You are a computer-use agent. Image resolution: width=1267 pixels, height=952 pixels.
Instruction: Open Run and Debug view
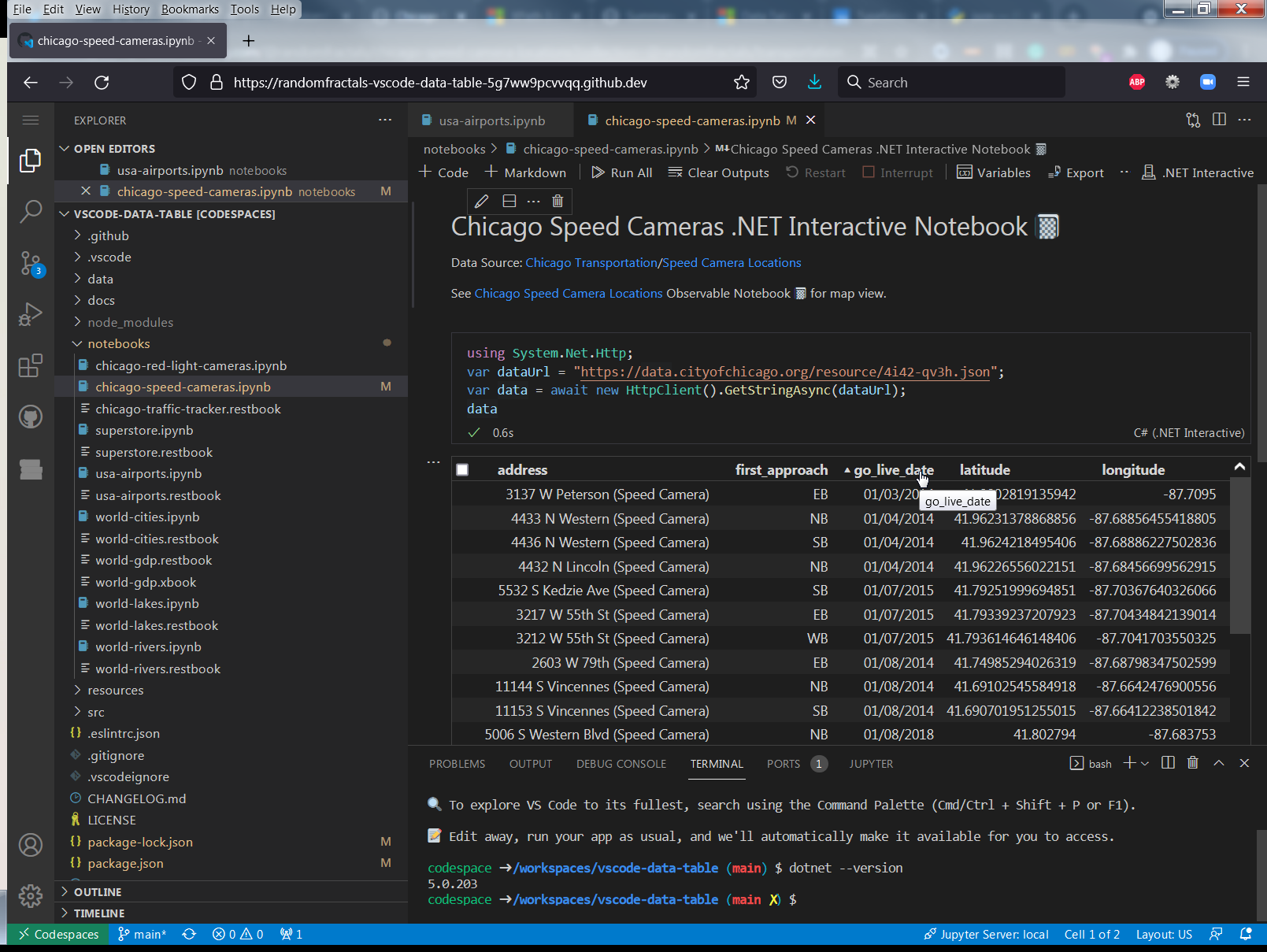pyautogui.click(x=31, y=314)
